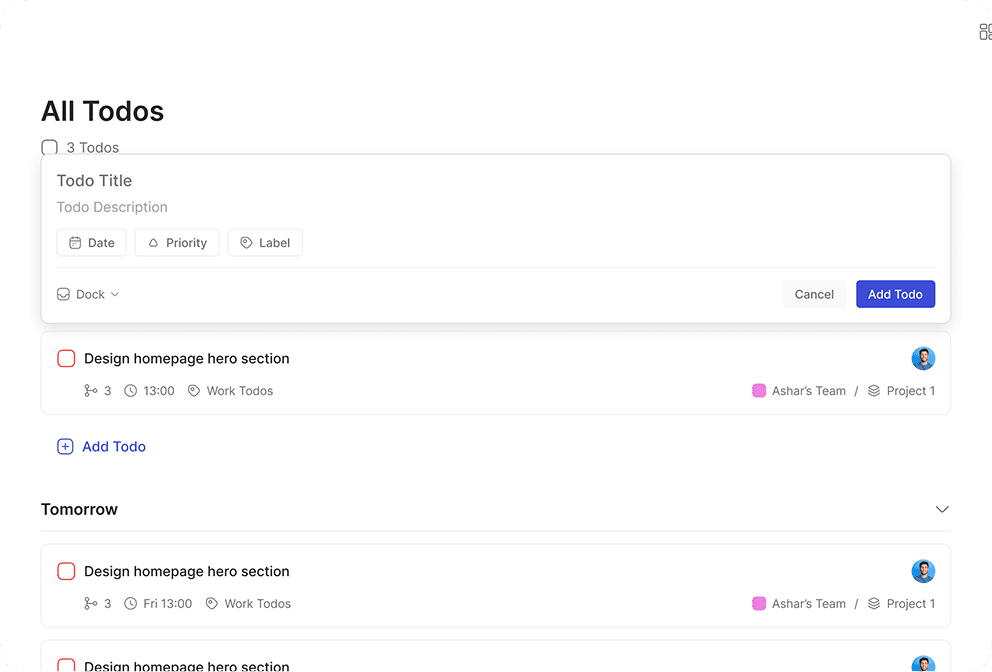Set the Priority for the new todo
This screenshot has width=992, height=672.
177,243
